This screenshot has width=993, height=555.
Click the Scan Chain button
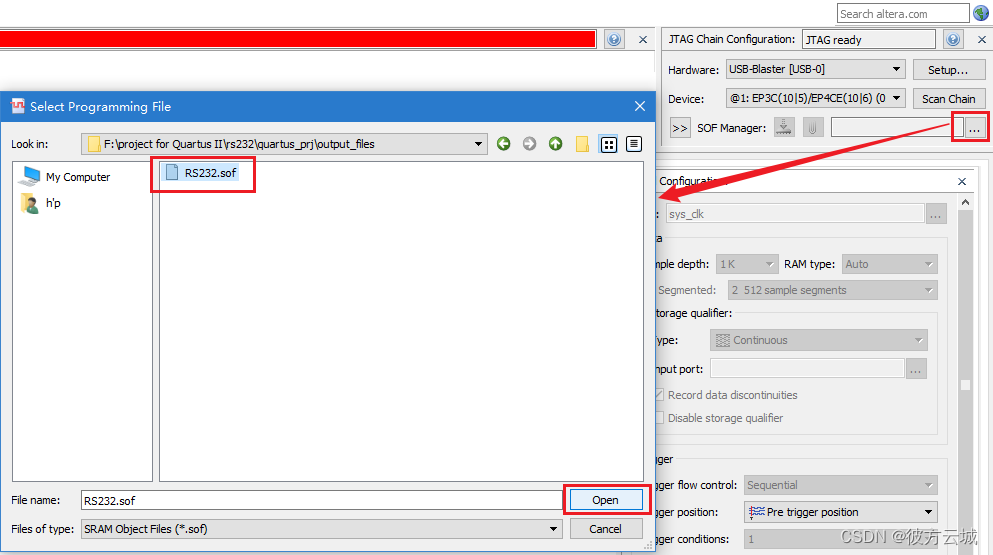click(949, 99)
